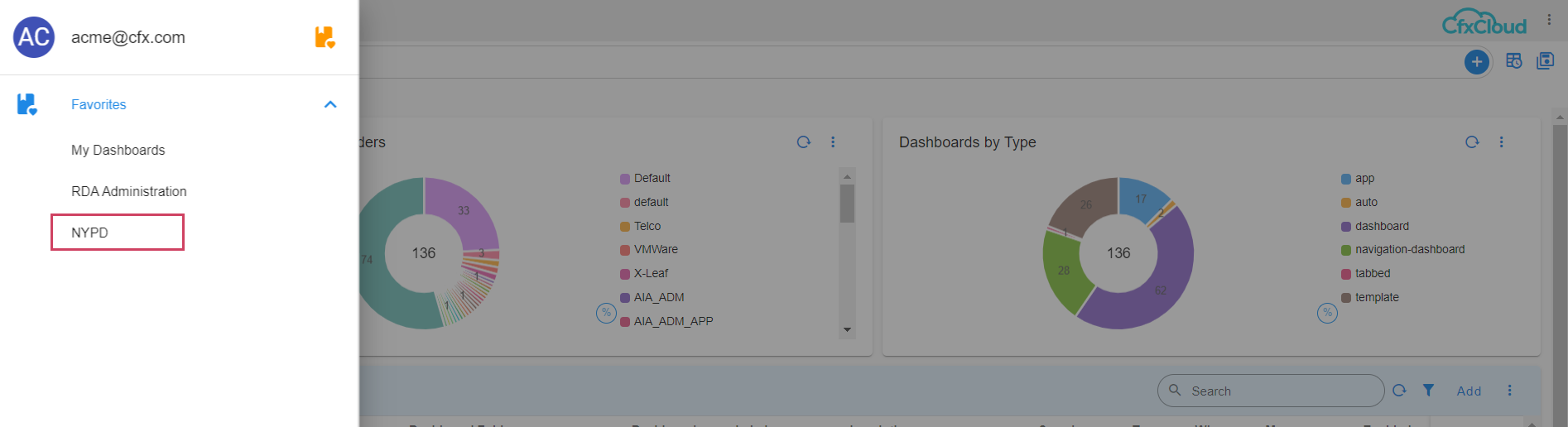This screenshot has width=1568, height=427.
Task: Toggle the navigation-dashboard legend entry
Action: pyautogui.click(x=1409, y=249)
